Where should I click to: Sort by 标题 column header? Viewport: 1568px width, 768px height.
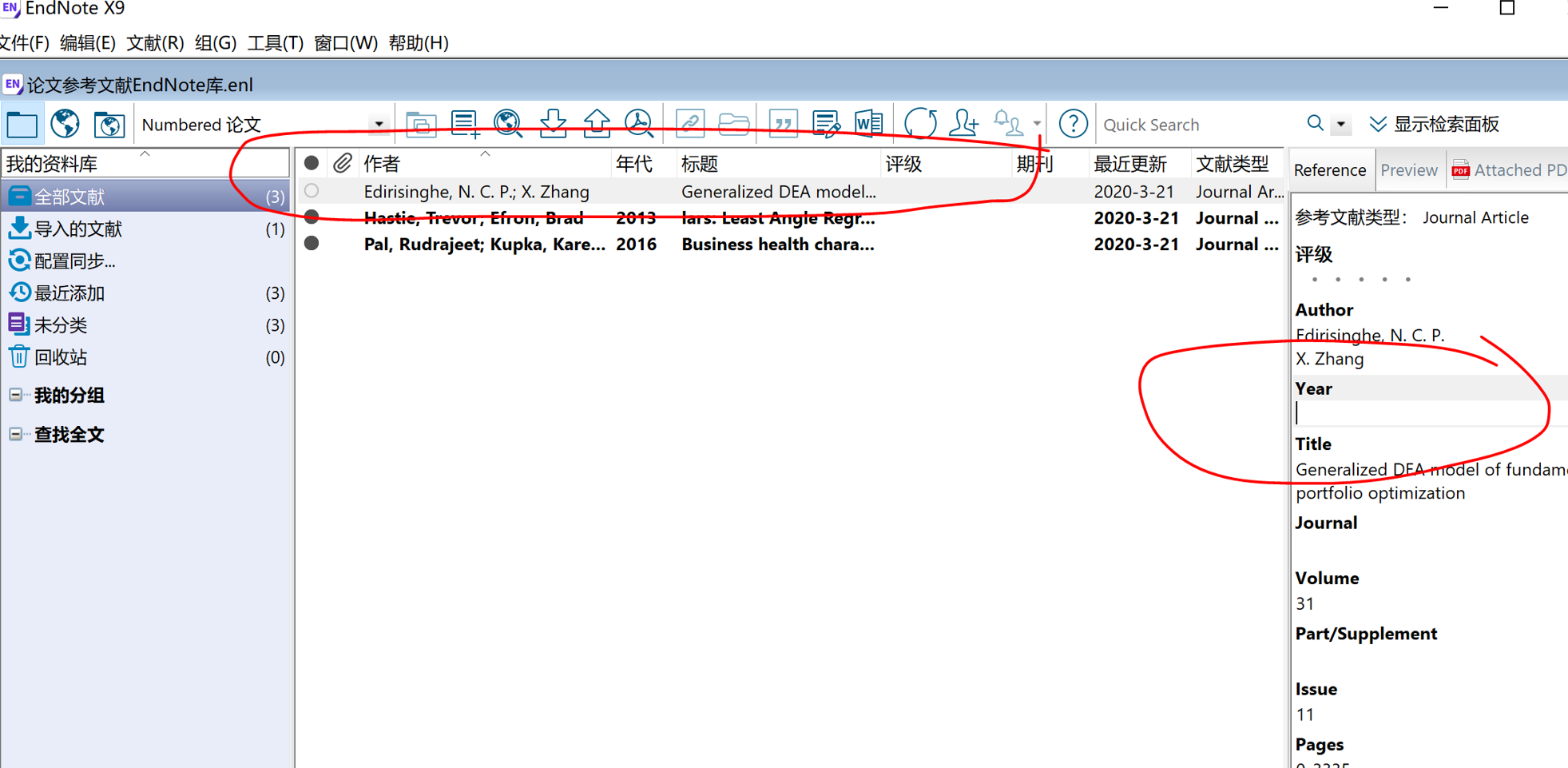[x=779, y=164]
